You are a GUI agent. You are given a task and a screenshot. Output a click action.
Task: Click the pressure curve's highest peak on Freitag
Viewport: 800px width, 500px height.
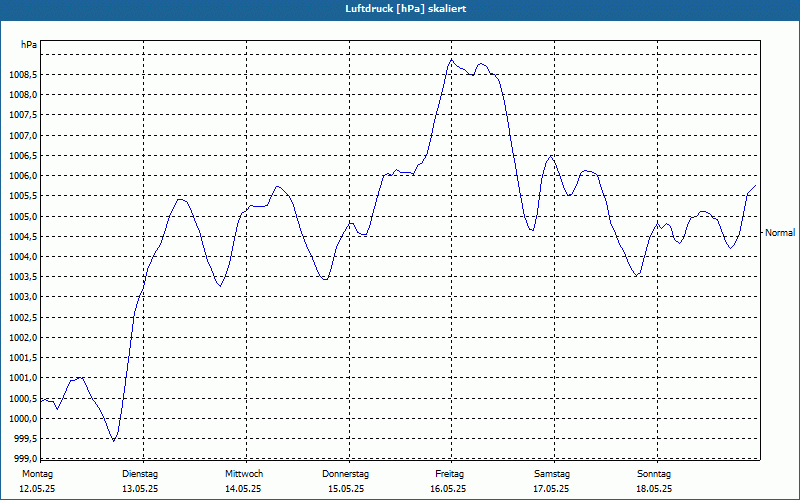451,60
